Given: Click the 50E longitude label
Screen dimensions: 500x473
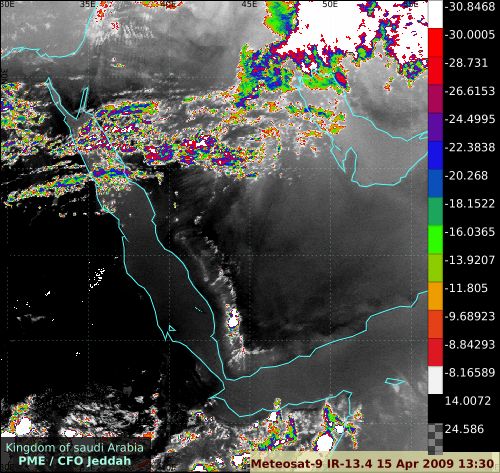Looking at the screenshot, I should point(330,4).
